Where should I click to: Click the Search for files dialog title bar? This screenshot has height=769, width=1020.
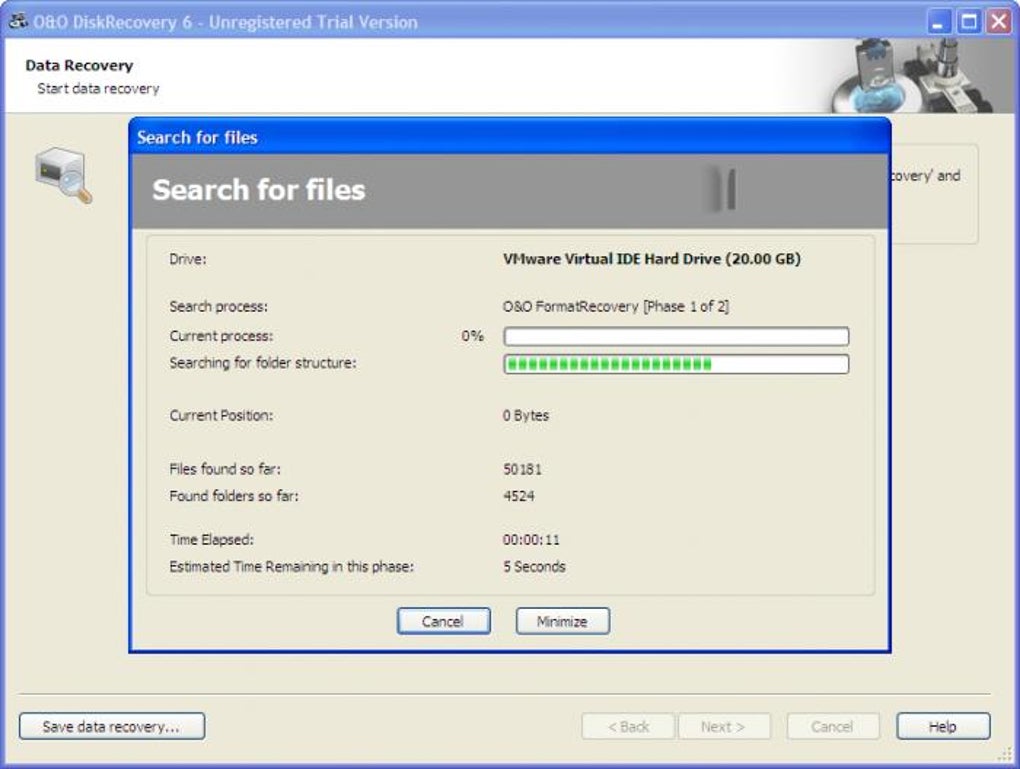[510, 137]
